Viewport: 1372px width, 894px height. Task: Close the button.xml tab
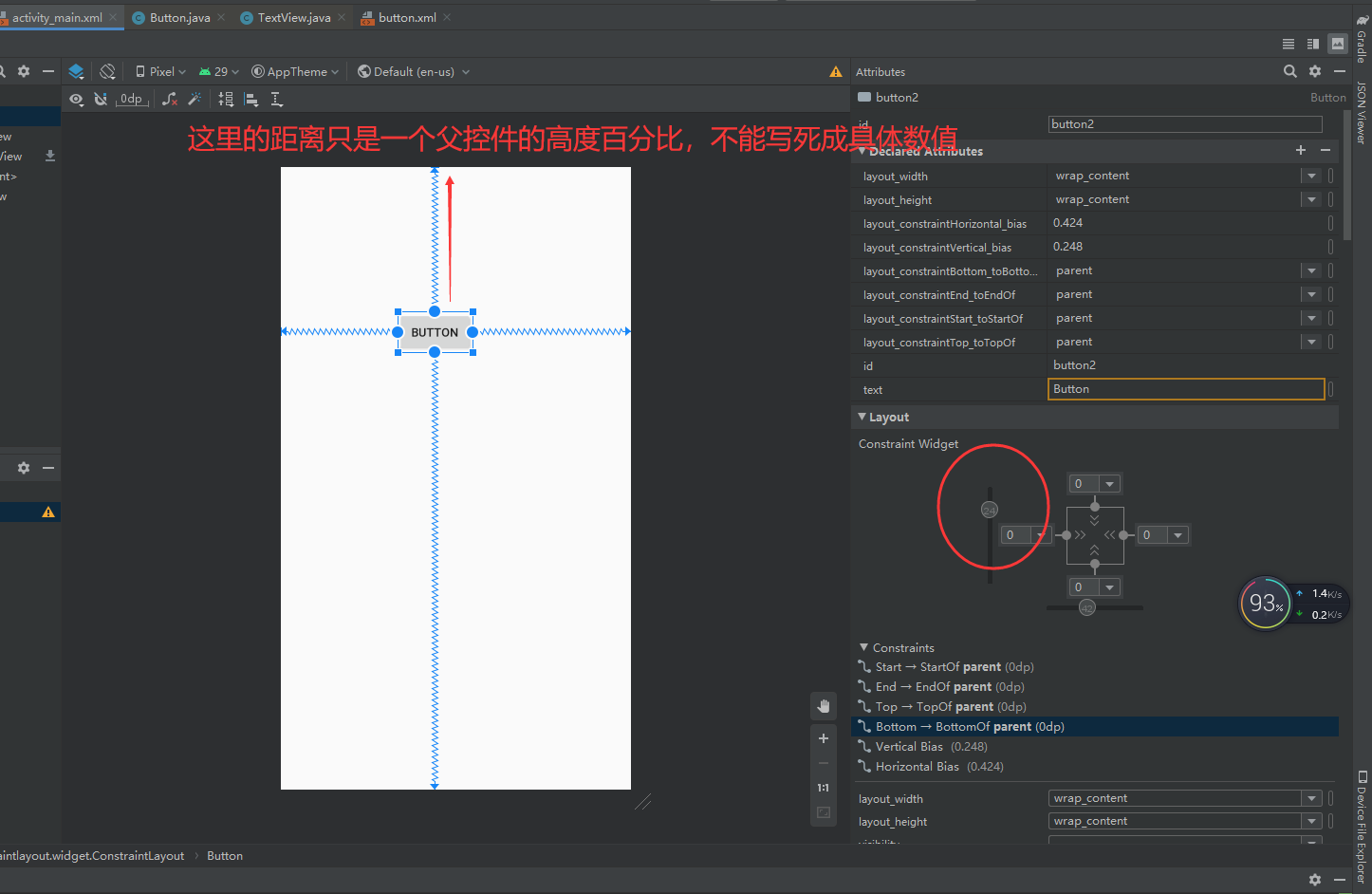click(x=447, y=17)
